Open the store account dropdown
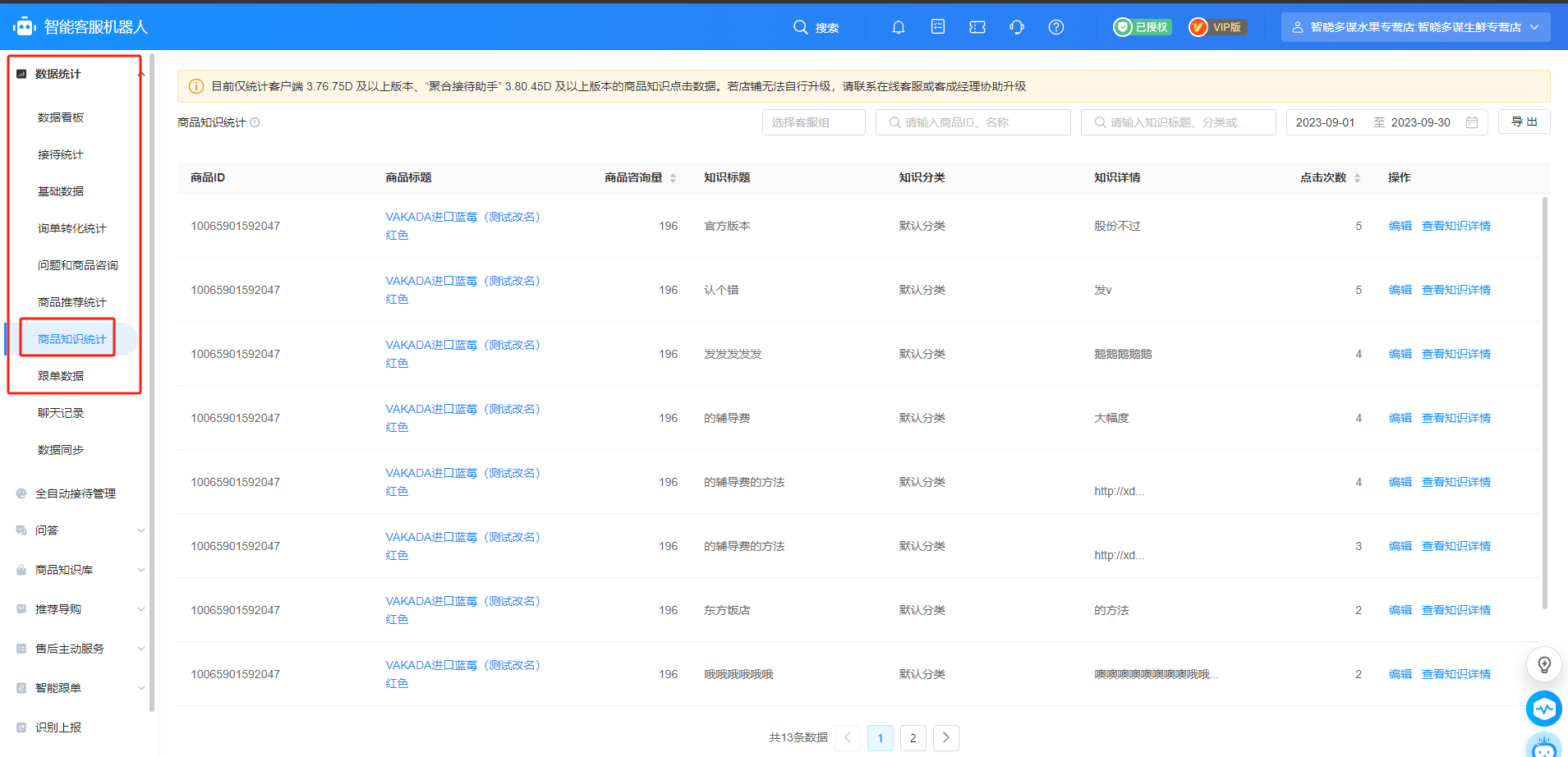 (x=1416, y=27)
